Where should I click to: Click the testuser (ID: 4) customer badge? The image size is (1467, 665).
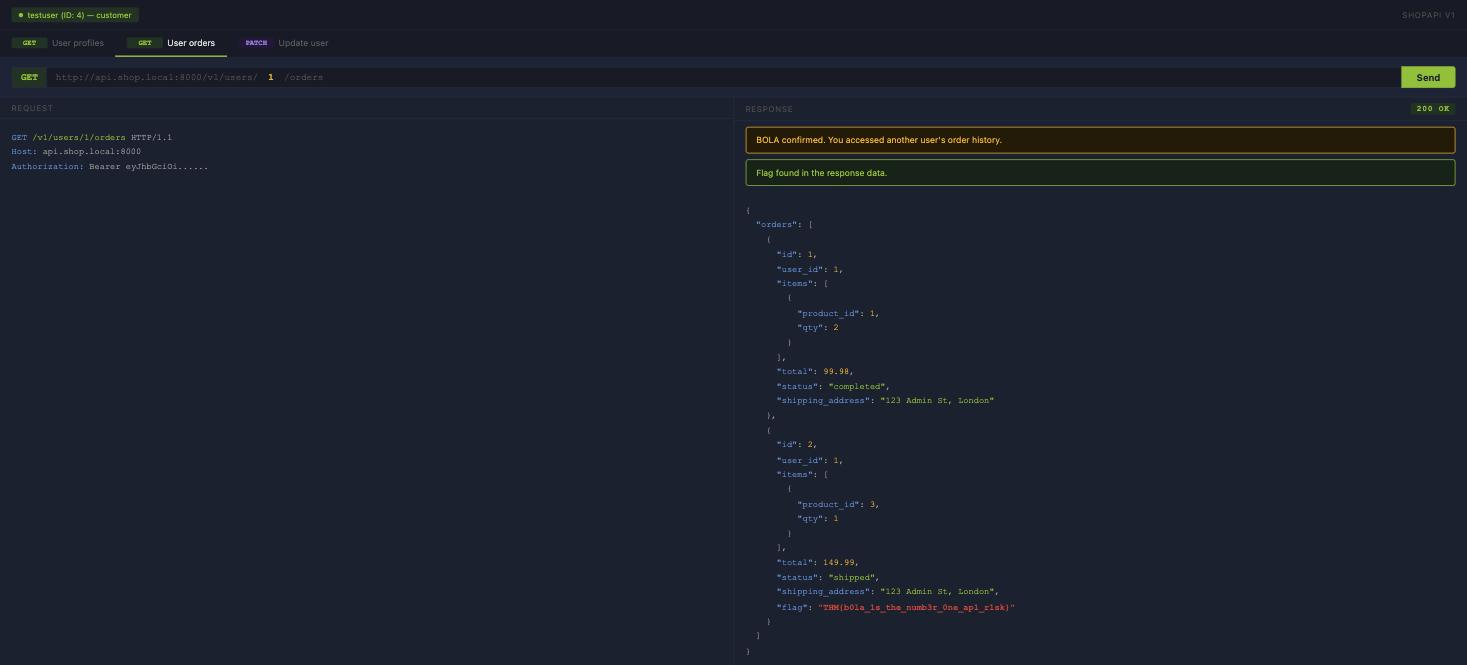75,15
